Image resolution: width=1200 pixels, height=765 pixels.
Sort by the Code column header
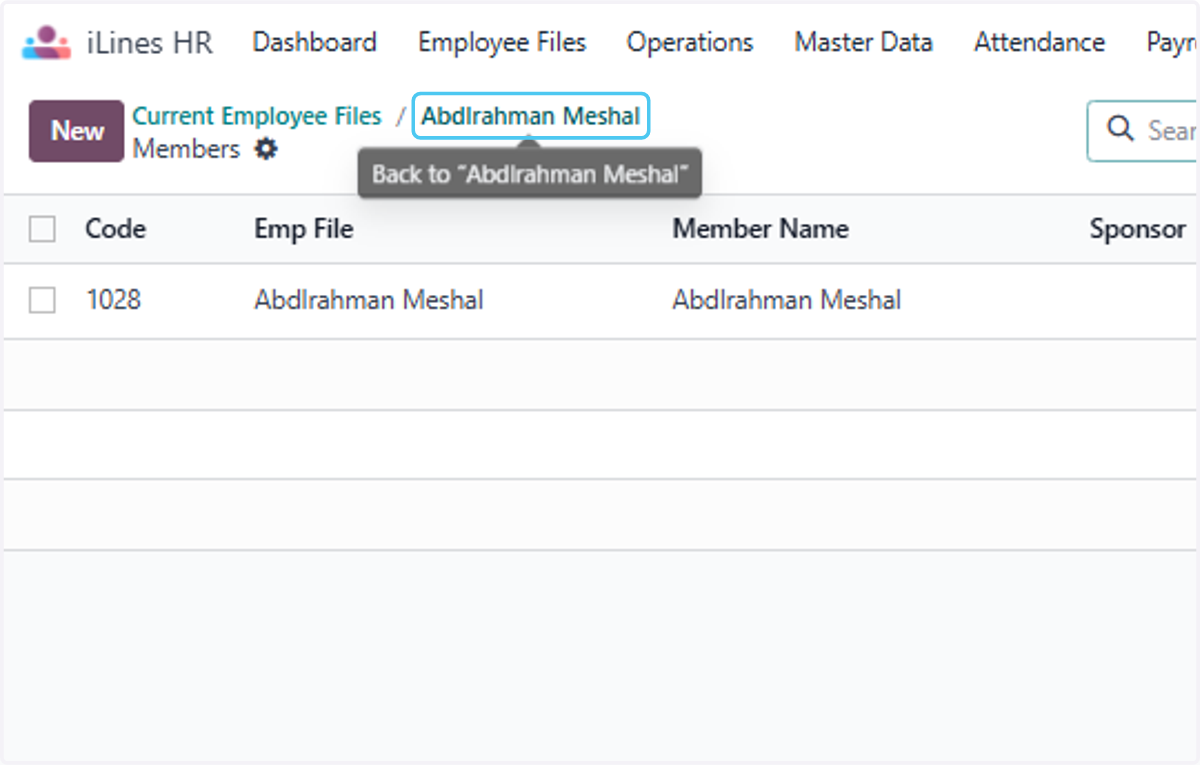click(x=116, y=229)
